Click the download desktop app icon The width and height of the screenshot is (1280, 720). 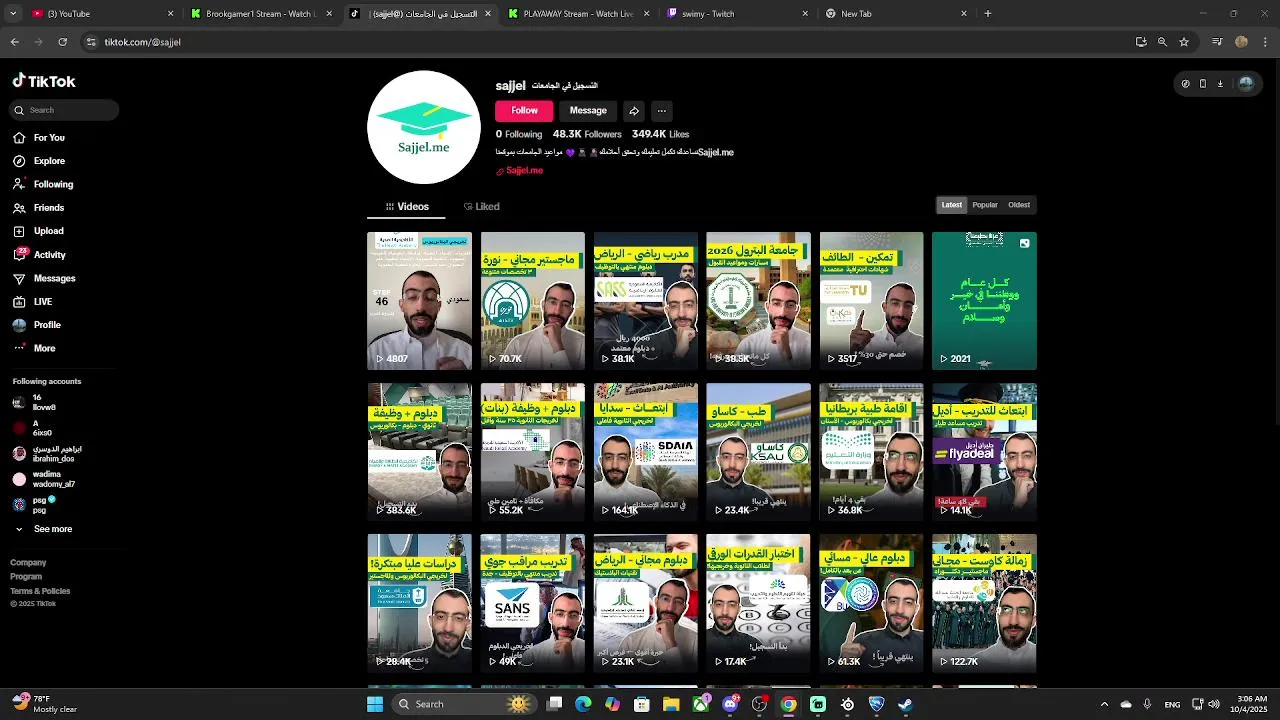(1220, 84)
